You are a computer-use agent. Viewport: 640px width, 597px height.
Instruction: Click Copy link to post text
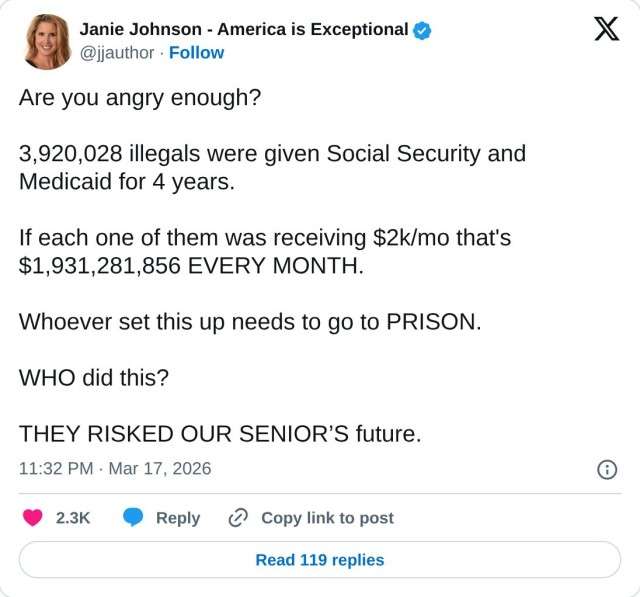pyautogui.click(x=327, y=518)
